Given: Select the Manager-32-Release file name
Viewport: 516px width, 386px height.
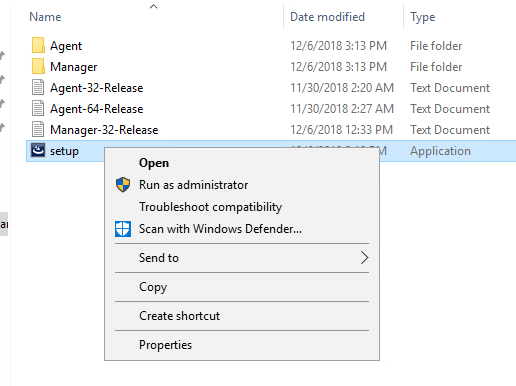Looking at the screenshot, I should point(104,130).
